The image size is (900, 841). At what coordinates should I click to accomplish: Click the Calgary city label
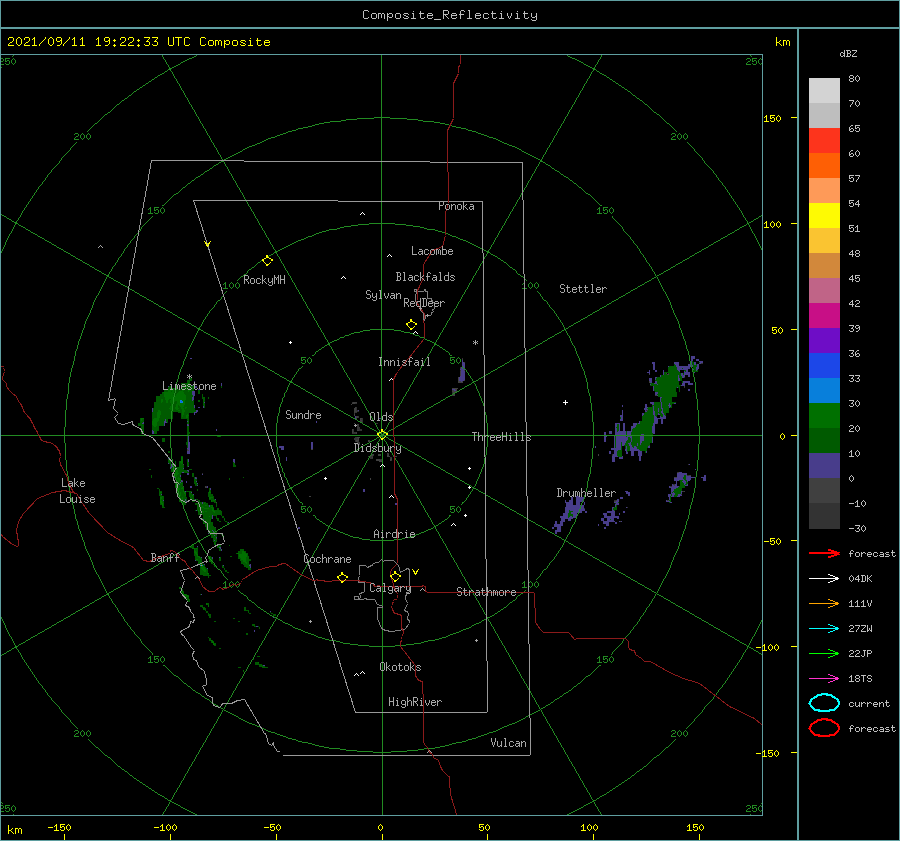(390, 588)
